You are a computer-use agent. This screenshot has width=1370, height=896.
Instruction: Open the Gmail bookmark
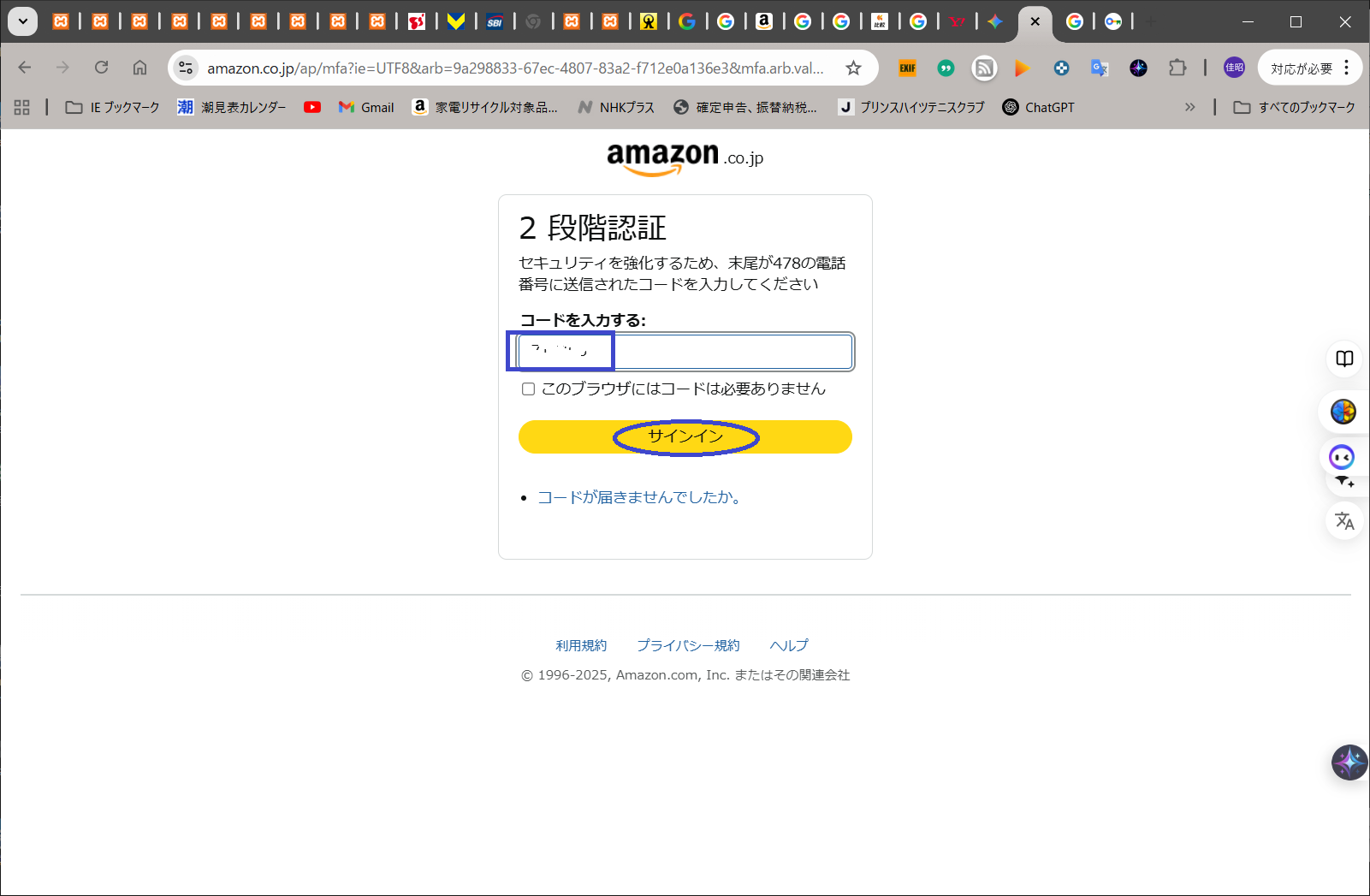(x=366, y=107)
